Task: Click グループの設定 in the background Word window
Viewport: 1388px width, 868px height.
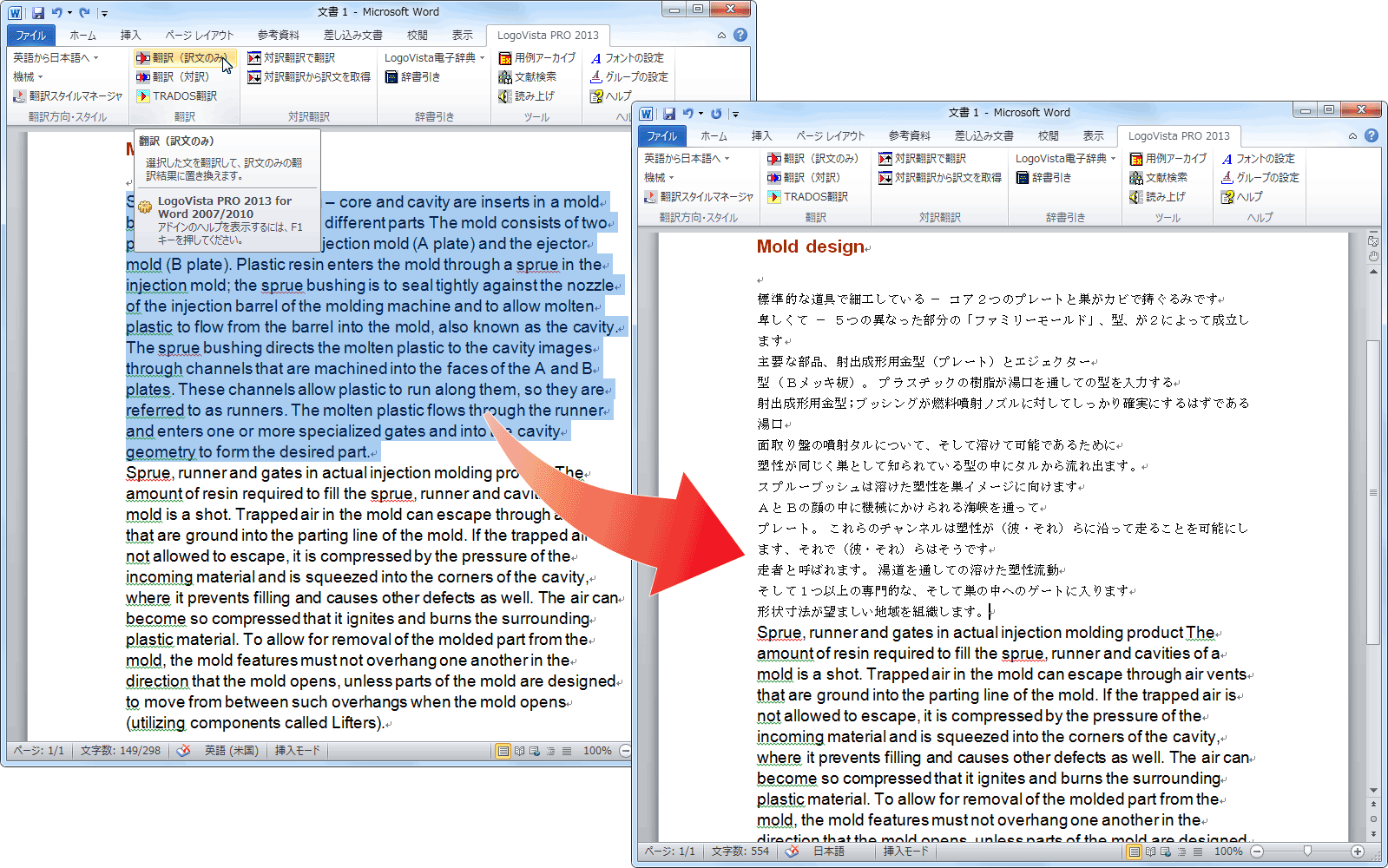Action: click(x=628, y=77)
